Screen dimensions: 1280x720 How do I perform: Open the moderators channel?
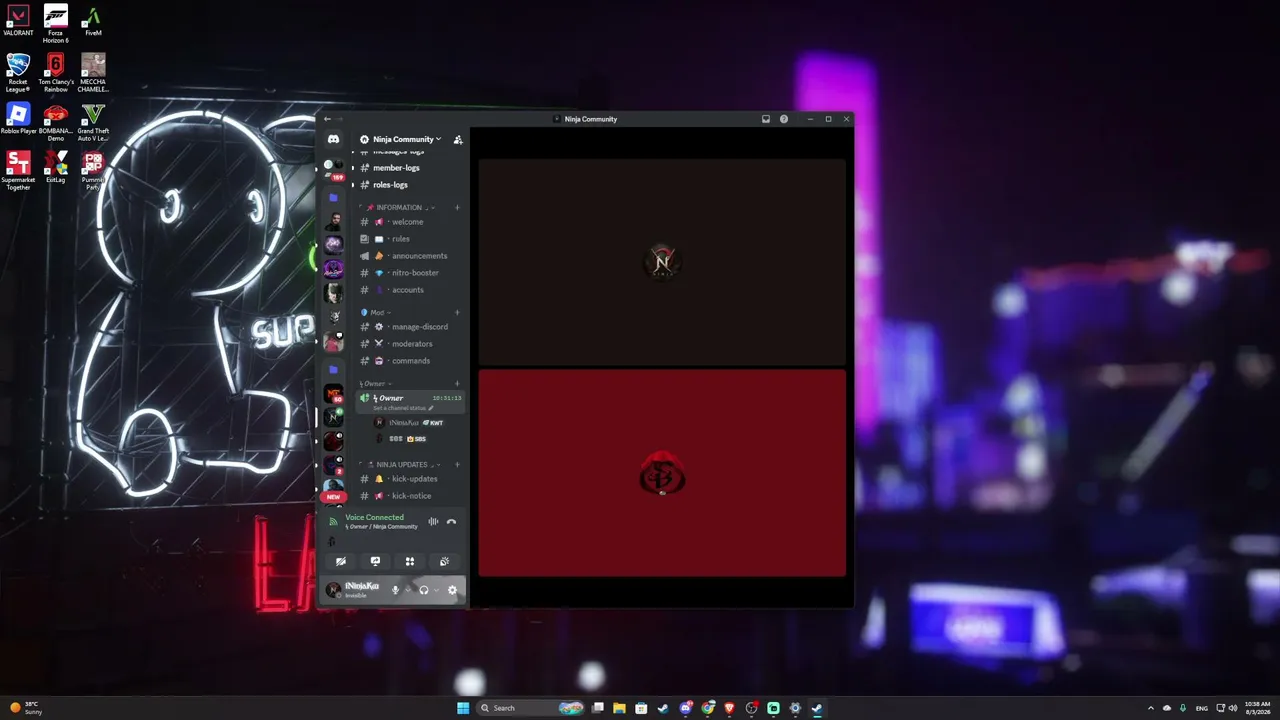coord(410,344)
